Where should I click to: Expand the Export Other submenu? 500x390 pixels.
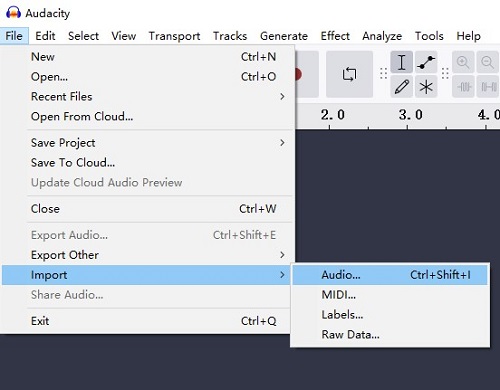coord(148,255)
